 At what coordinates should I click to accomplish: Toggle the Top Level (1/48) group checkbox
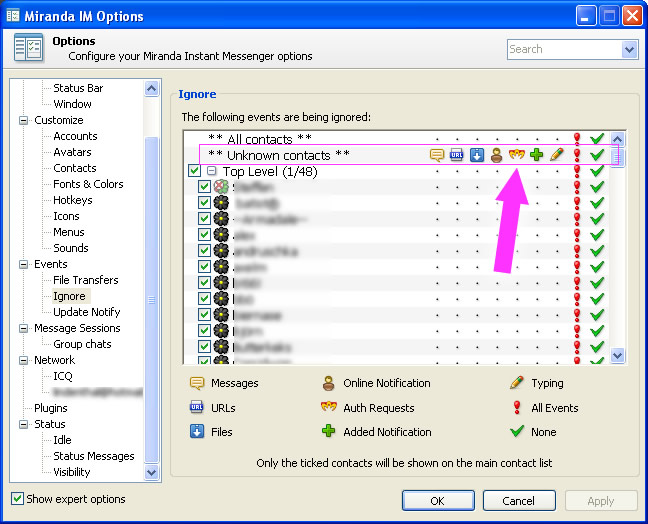point(194,171)
